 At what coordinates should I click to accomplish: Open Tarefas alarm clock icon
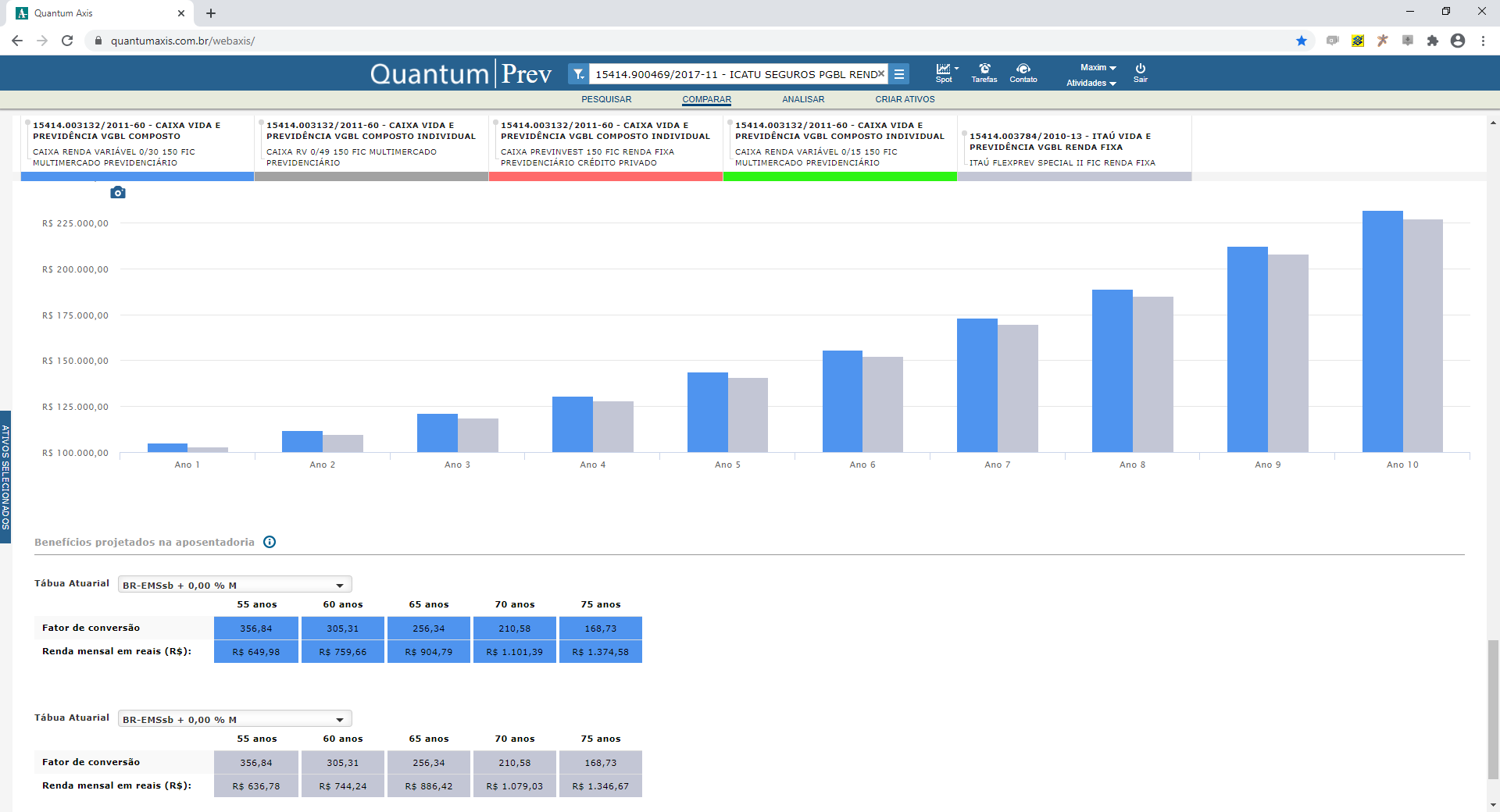coord(984,73)
